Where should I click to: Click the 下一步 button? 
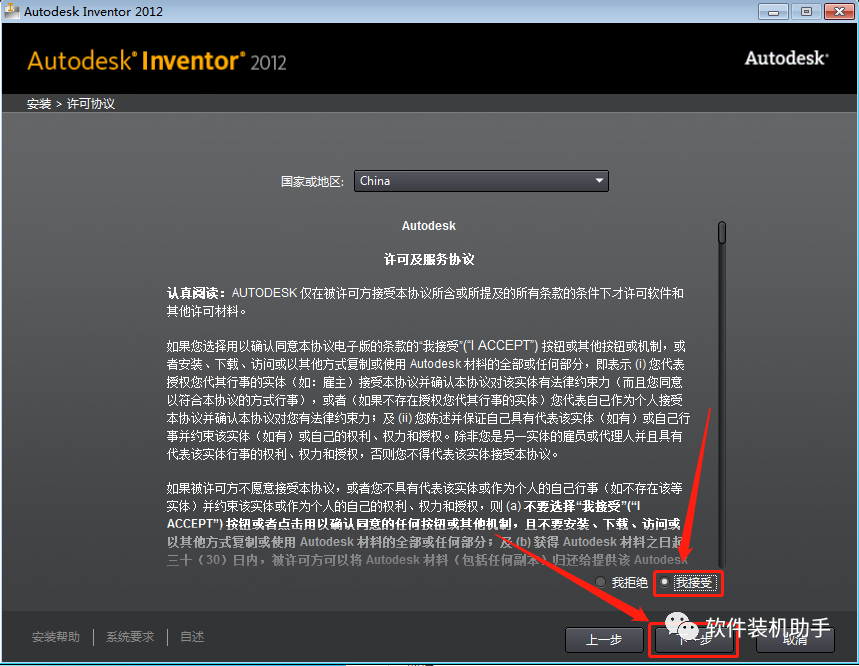[x=694, y=639]
